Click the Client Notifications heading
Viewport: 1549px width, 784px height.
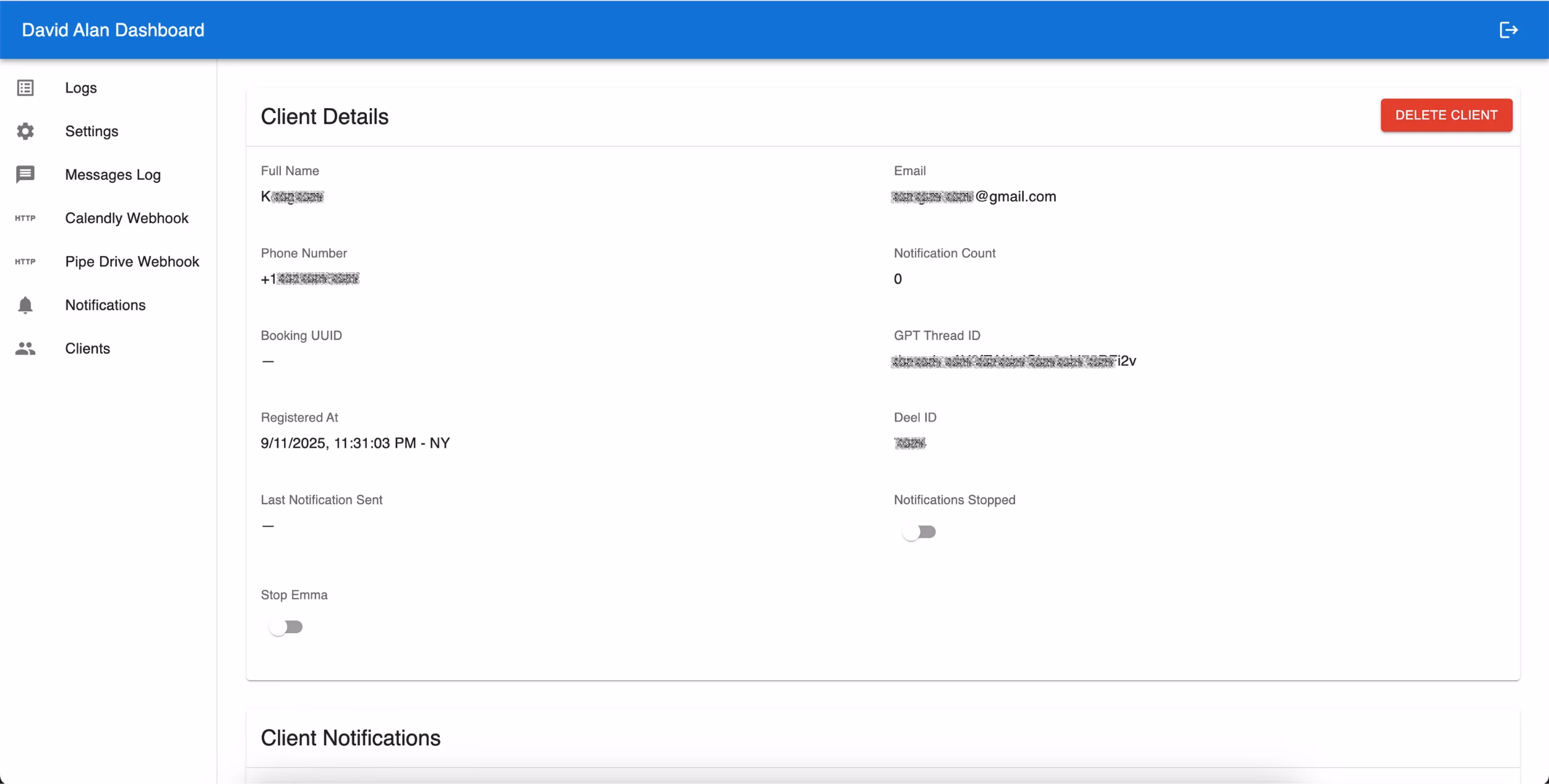tap(351, 738)
